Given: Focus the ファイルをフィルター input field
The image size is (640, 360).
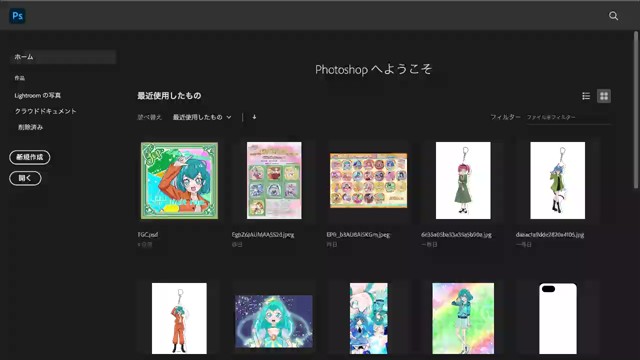Looking at the screenshot, I should click(x=568, y=118).
